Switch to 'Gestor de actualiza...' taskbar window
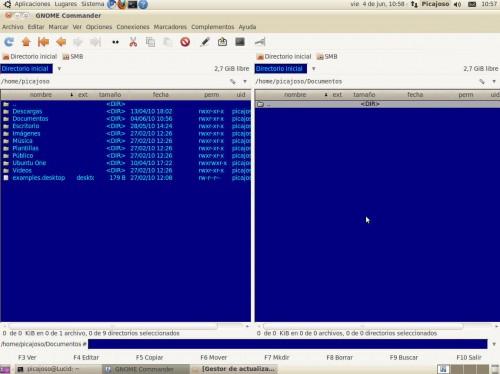 (234, 369)
